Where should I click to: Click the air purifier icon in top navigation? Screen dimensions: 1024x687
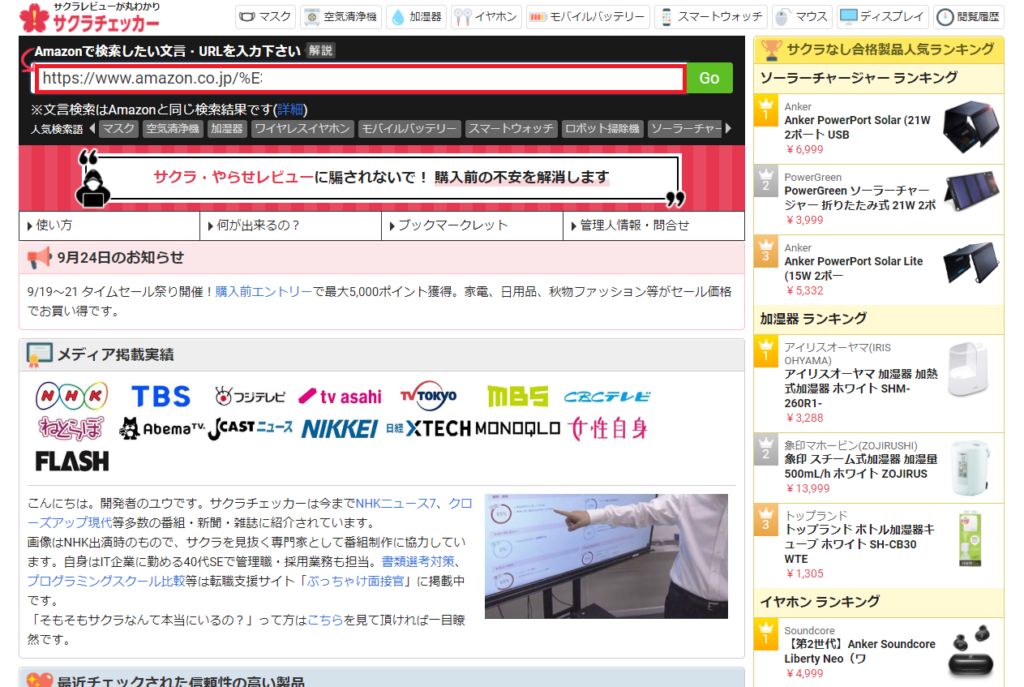pos(312,17)
